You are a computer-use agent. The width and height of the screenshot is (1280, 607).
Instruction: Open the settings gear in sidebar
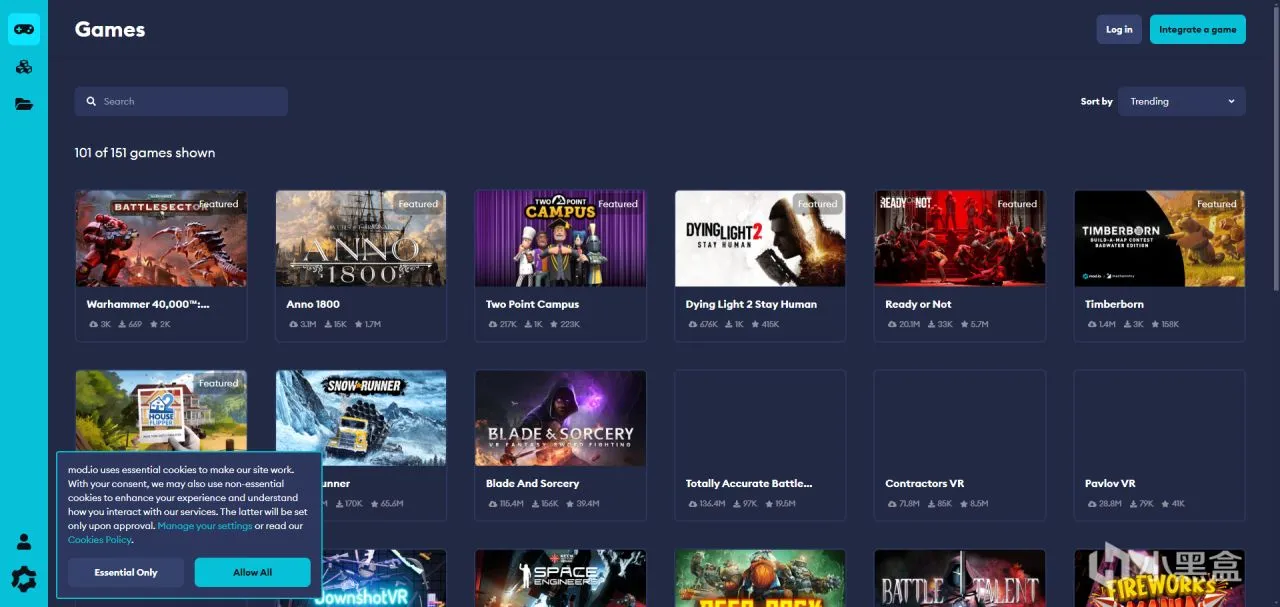click(24, 578)
